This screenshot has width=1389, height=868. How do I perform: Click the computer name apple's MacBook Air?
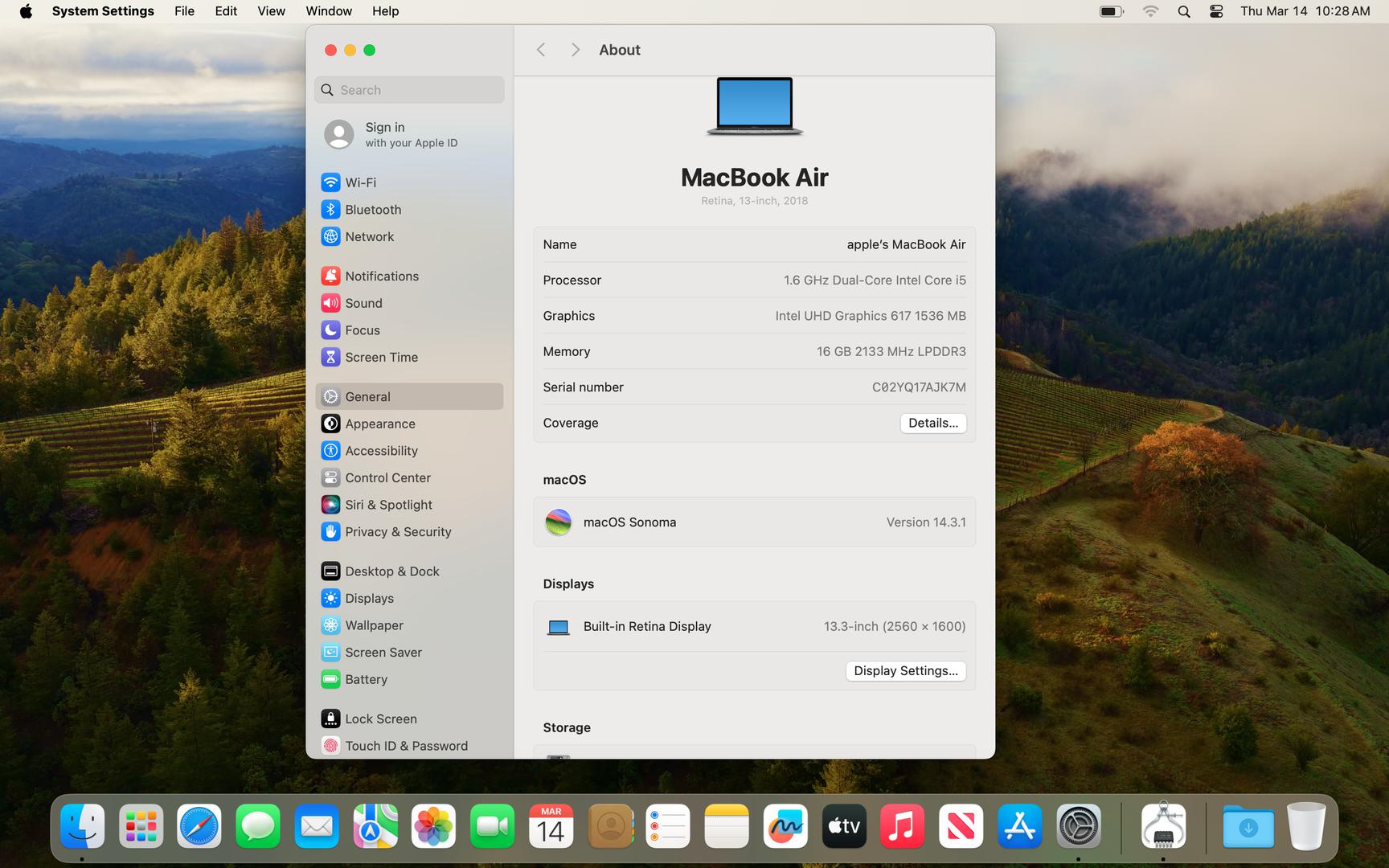click(906, 244)
